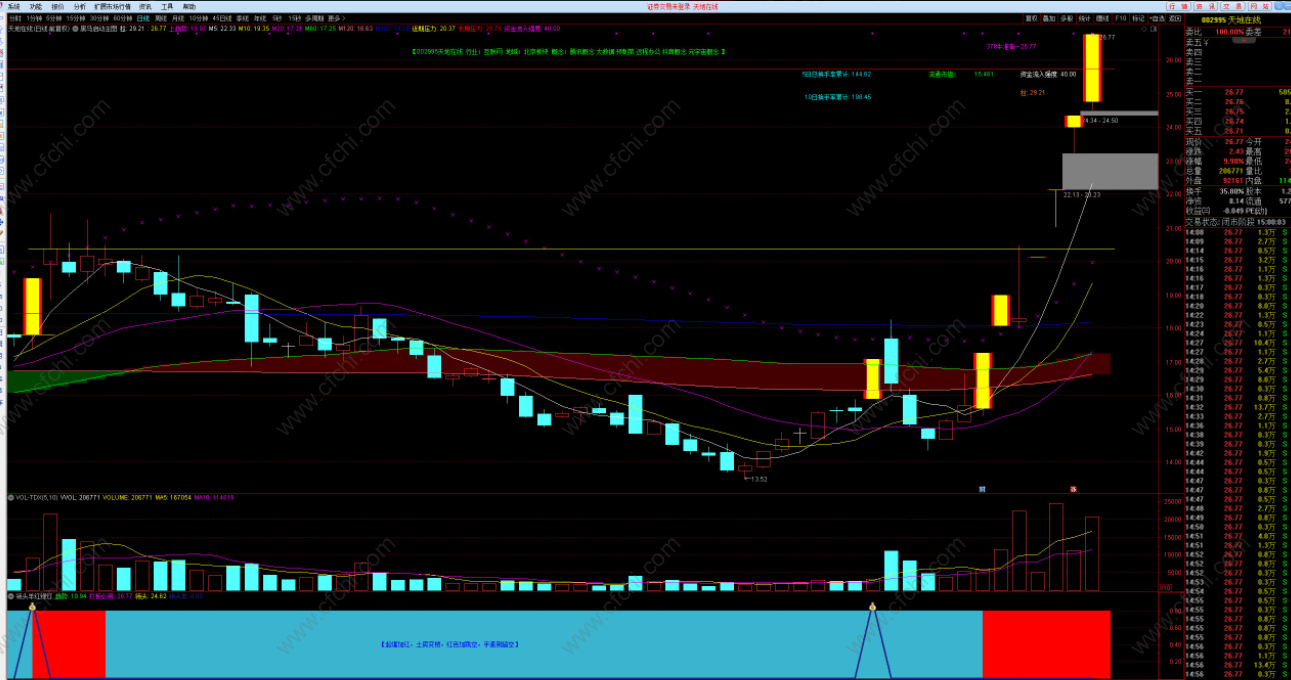Open the 扩展市场行情 menu

pyautogui.click(x=112, y=6)
